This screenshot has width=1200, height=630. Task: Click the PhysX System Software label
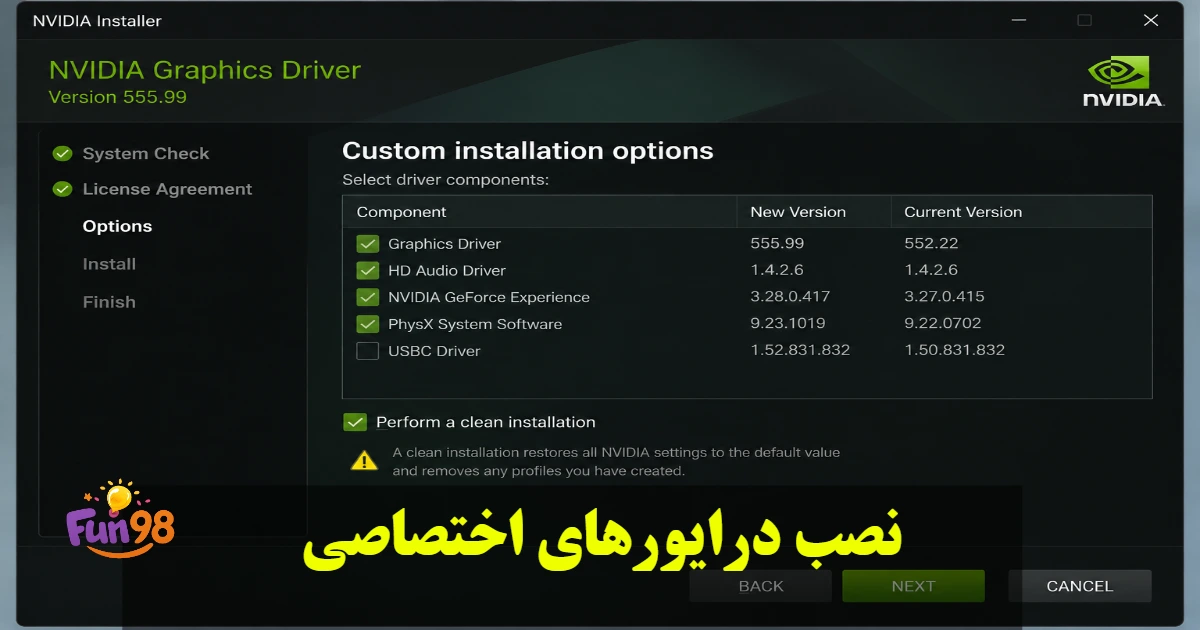(x=475, y=324)
